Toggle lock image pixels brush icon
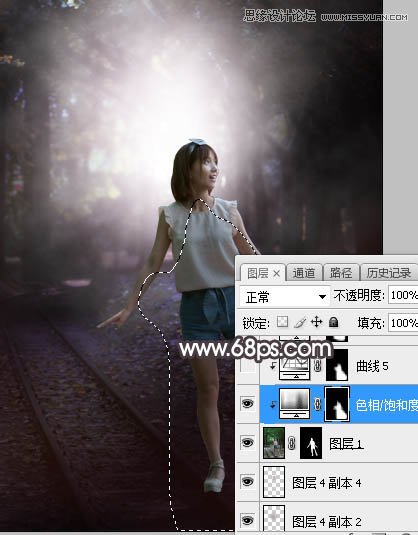Screen dimensions: 418x535 point(300,322)
